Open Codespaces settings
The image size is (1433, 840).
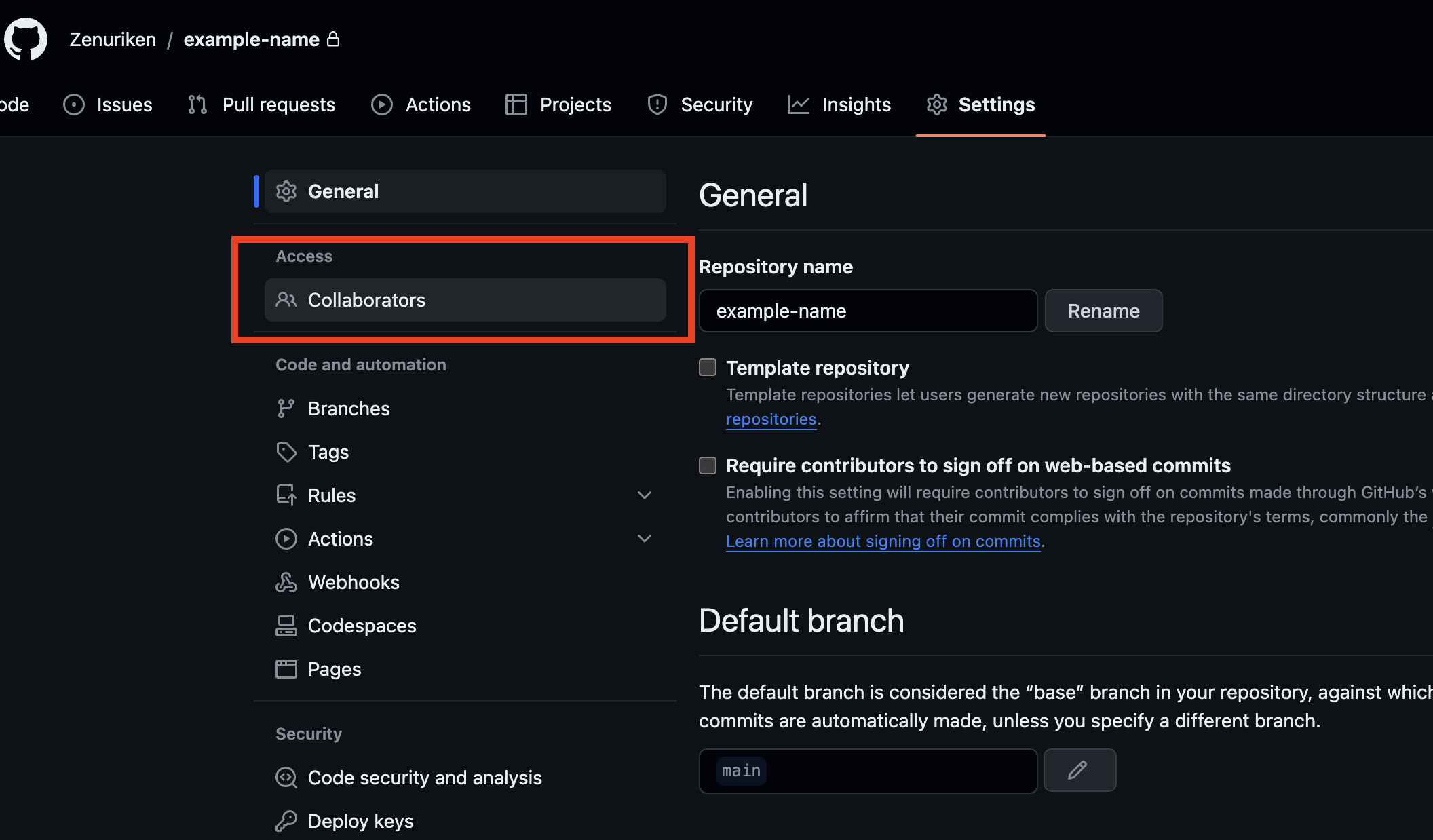[x=465, y=626]
